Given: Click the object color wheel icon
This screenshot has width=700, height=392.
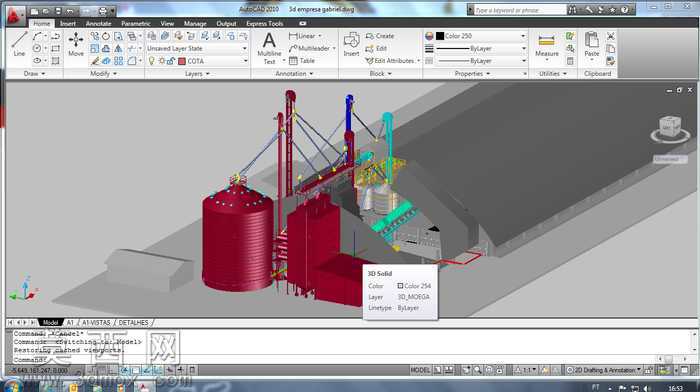Looking at the screenshot, I should coord(429,36).
